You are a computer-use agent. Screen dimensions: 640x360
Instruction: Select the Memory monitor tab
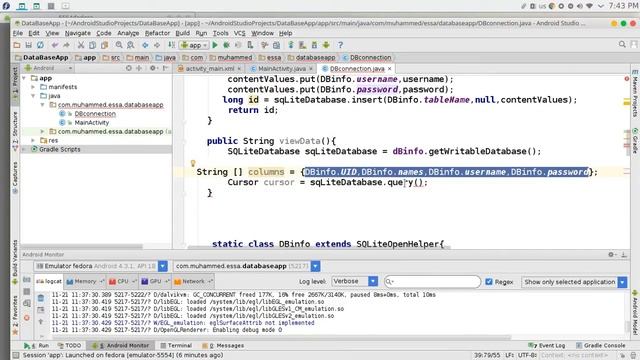coord(85,281)
